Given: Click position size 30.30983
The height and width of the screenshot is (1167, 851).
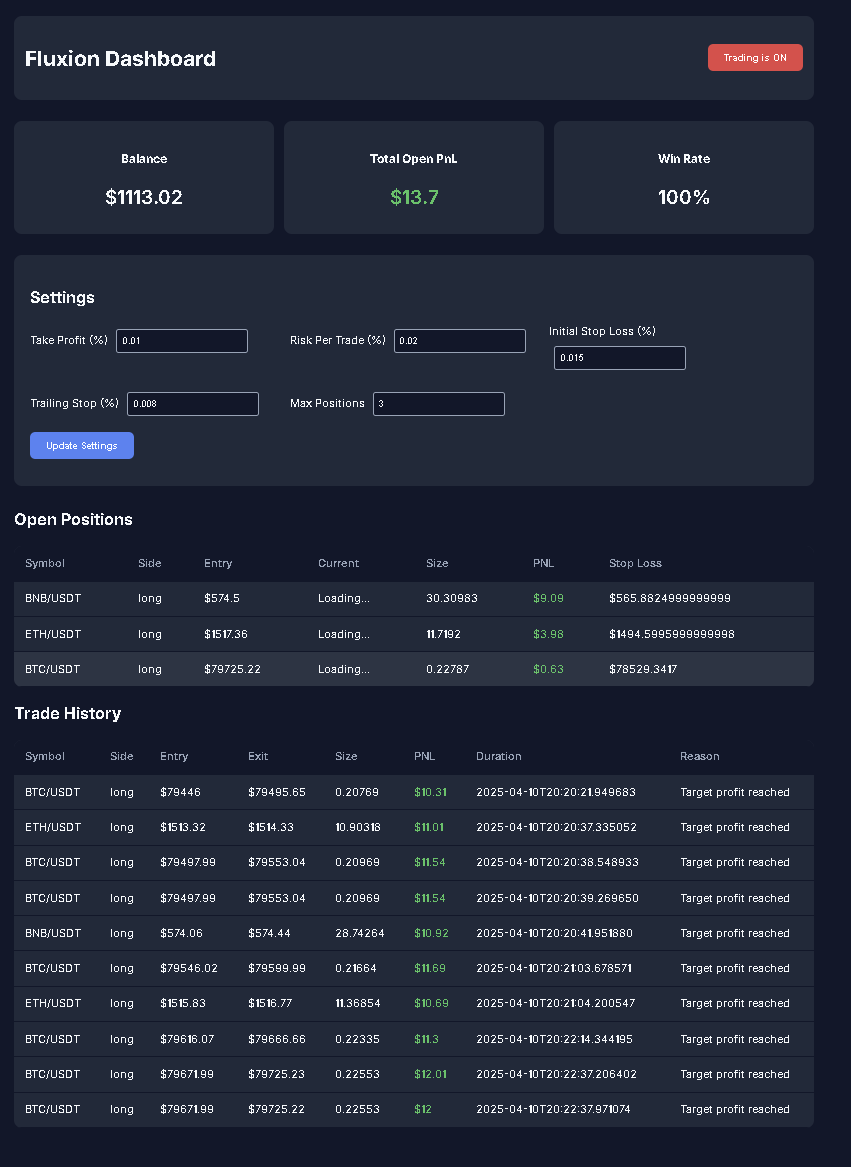Looking at the screenshot, I should (452, 598).
